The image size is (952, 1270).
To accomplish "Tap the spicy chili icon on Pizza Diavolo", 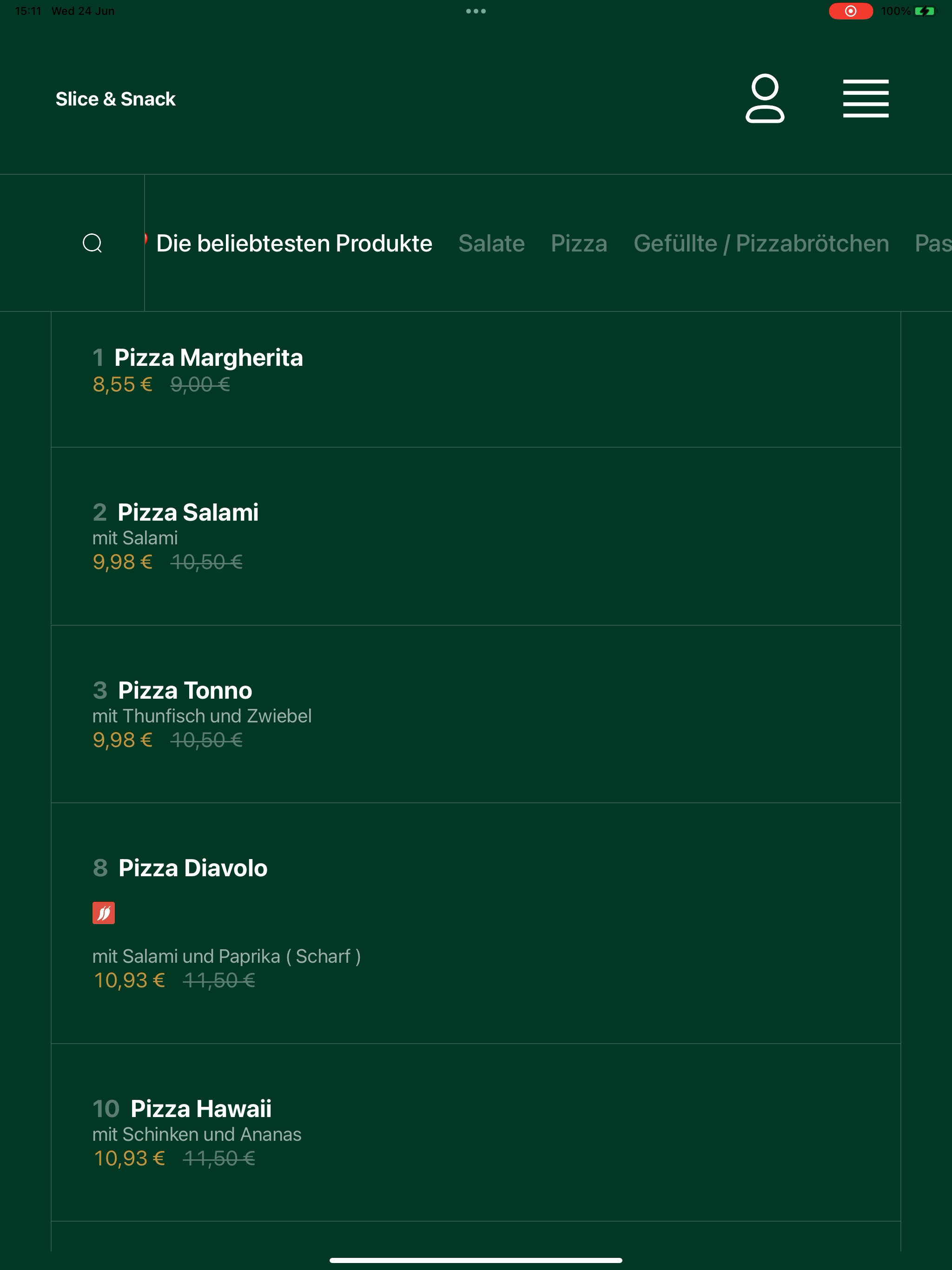I will click(103, 913).
